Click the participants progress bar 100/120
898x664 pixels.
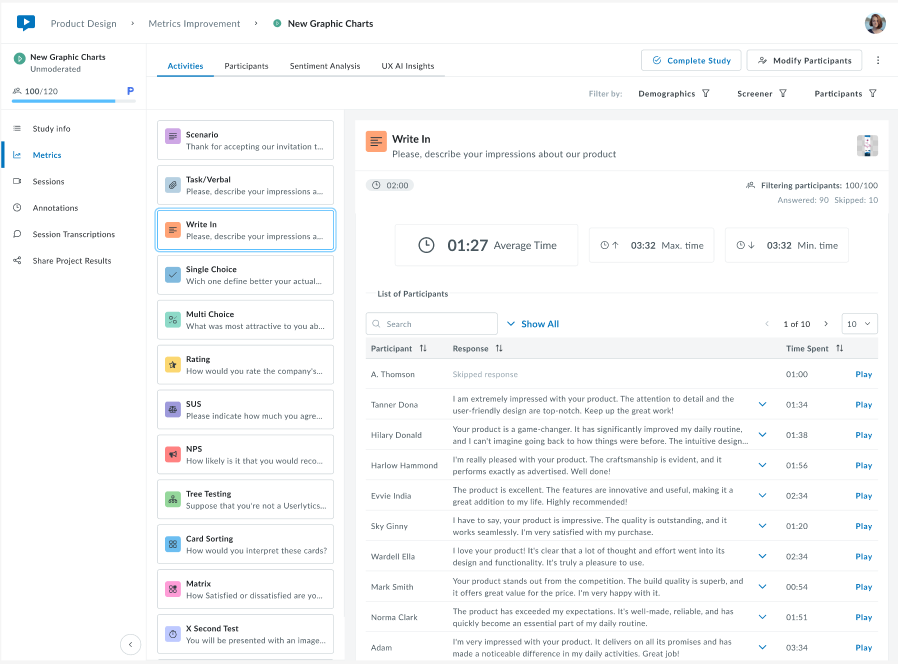tap(65, 101)
